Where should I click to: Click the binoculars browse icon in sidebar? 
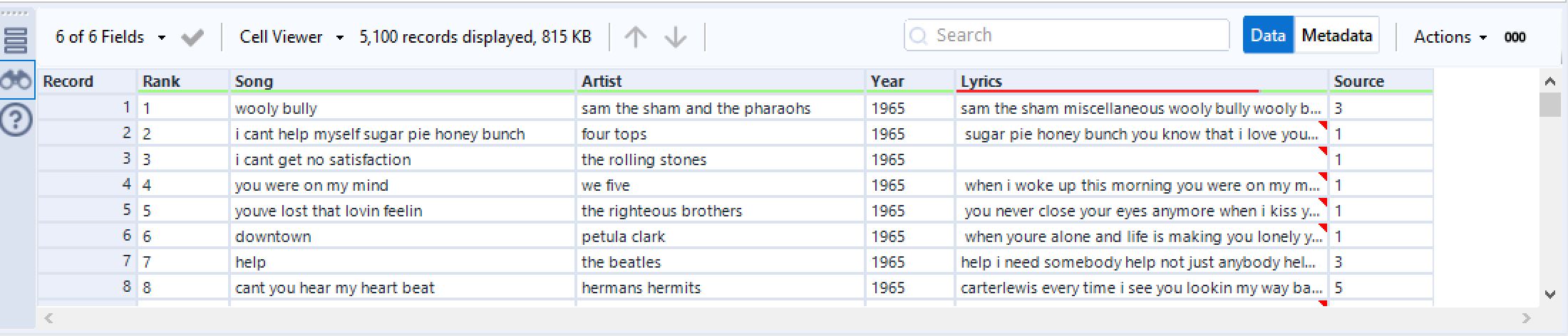point(16,80)
